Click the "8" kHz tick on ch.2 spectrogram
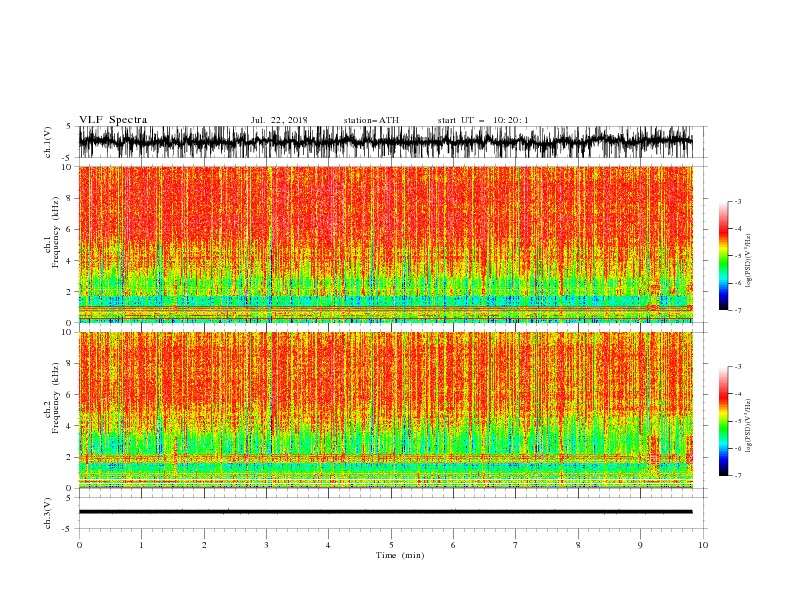The image size is (792, 612). click(69, 364)
